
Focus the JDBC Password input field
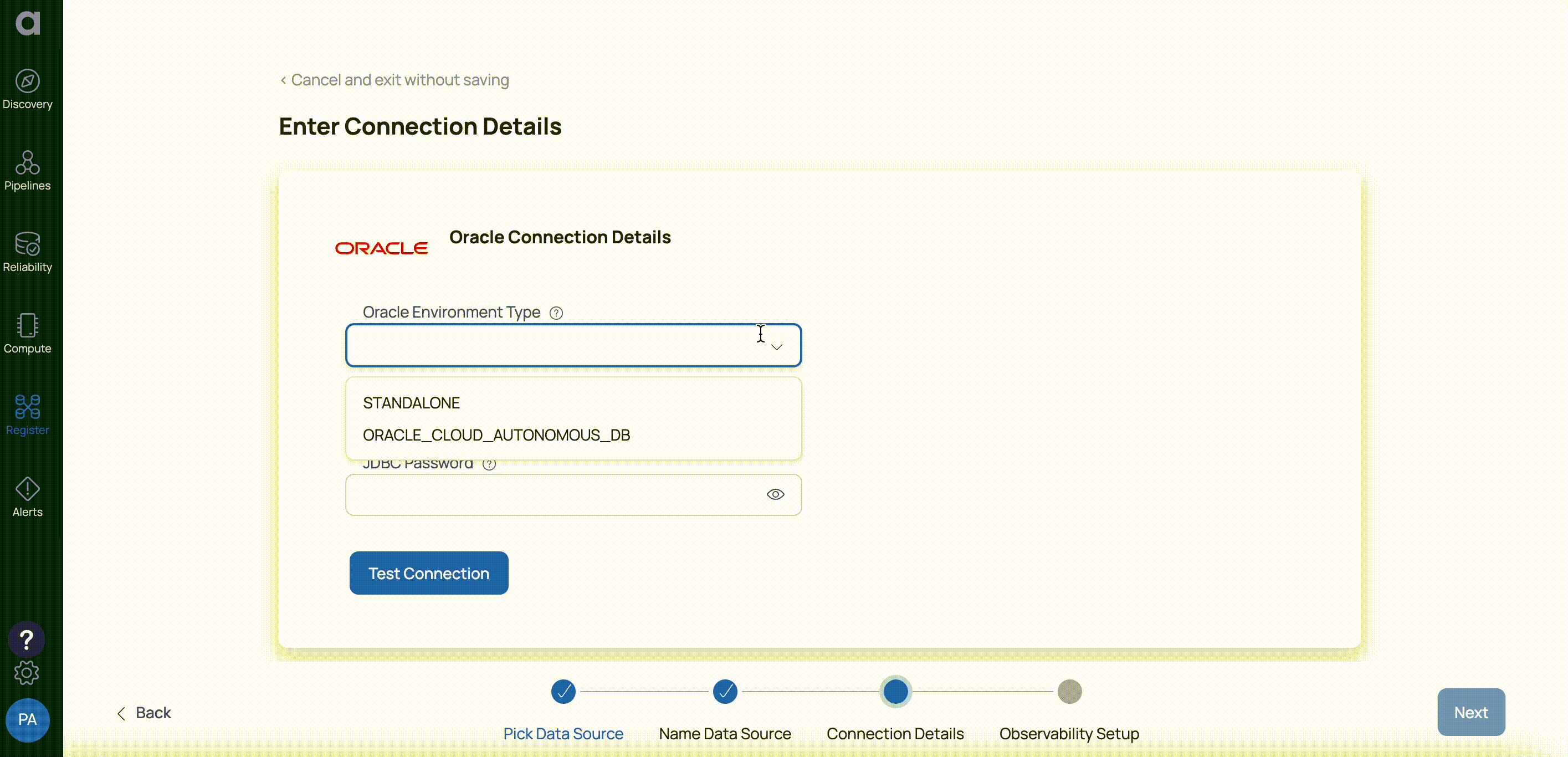(x=573, y=495)
